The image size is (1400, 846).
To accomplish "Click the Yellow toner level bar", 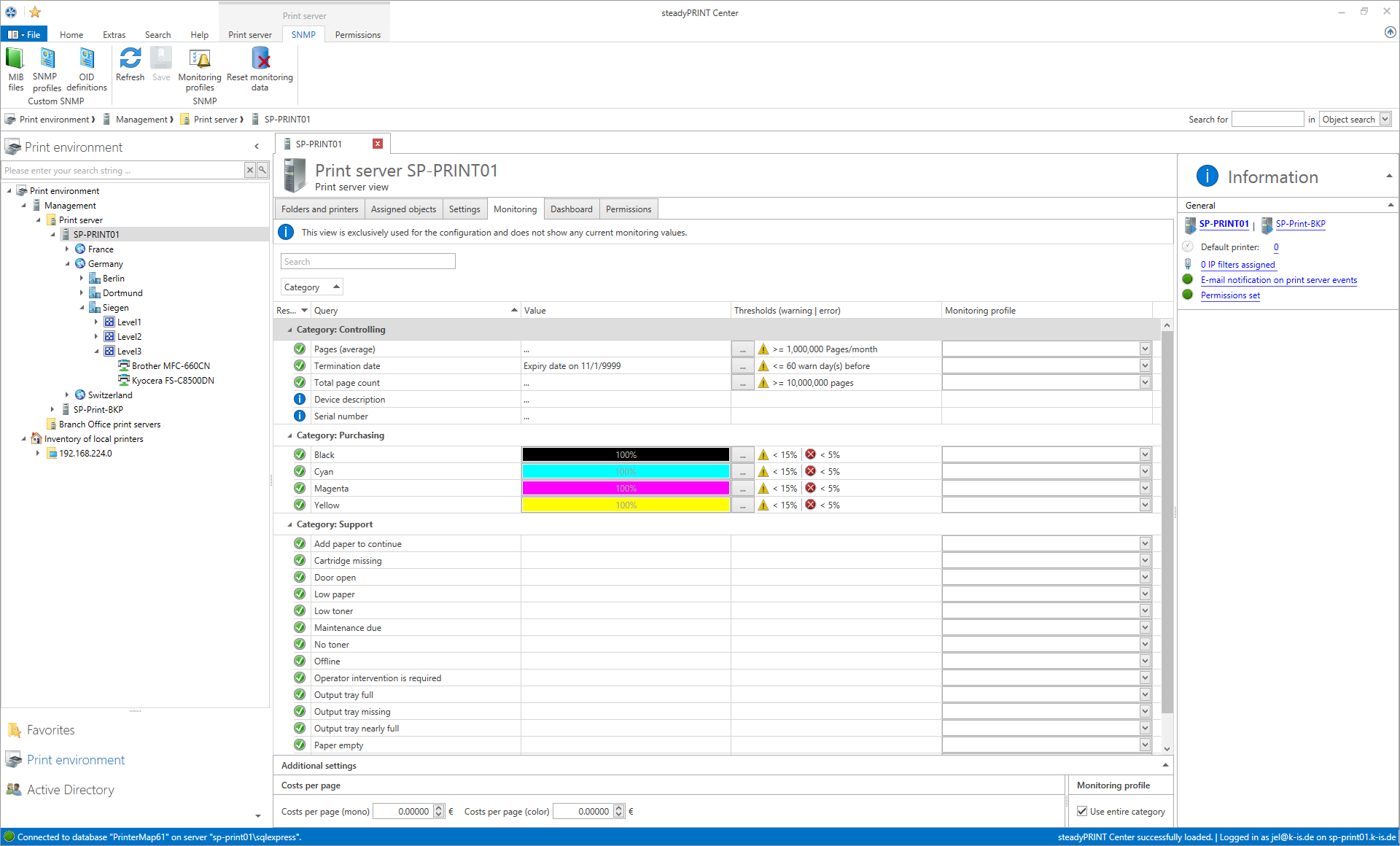I will (626, 505).
